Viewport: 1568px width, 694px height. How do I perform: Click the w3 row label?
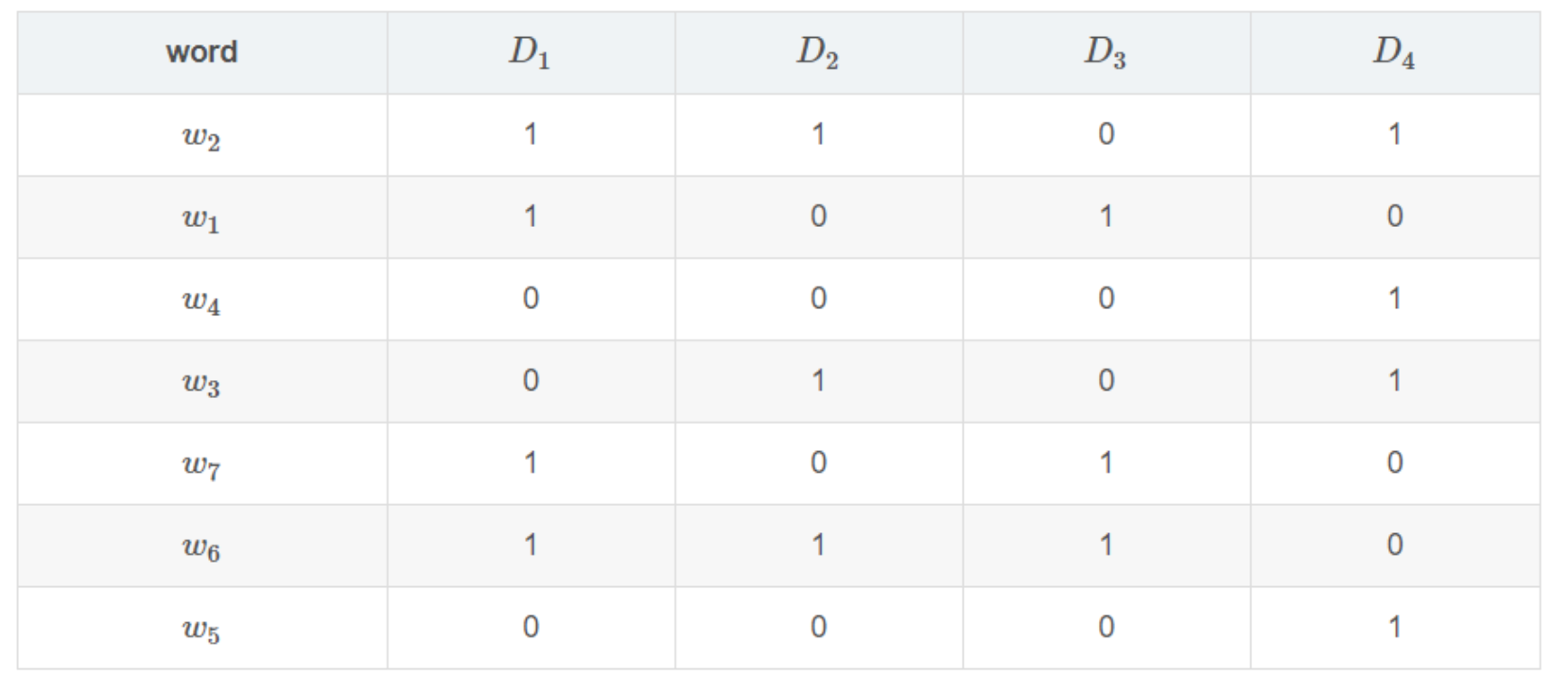pyautogui.click(x=201, y=382)
